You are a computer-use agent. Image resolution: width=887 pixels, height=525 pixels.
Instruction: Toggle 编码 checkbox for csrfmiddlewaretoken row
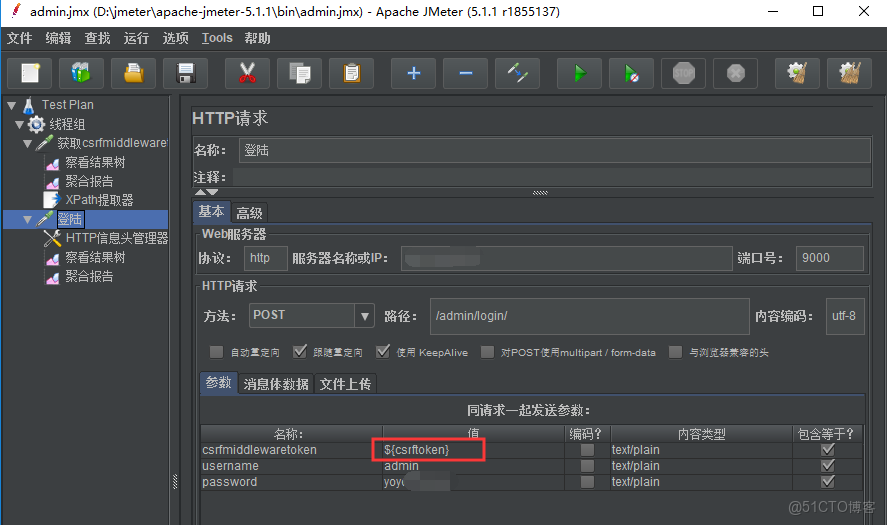coord(587,450)
